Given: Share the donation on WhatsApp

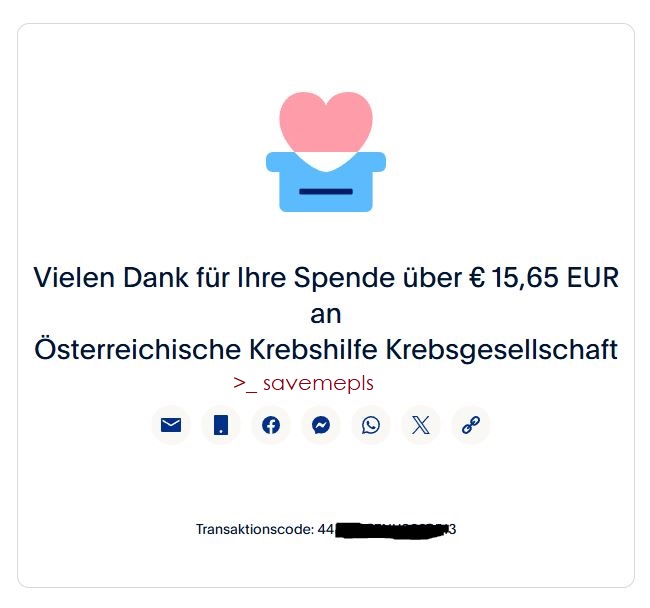Looking at the screenshot, I should 371,425.
